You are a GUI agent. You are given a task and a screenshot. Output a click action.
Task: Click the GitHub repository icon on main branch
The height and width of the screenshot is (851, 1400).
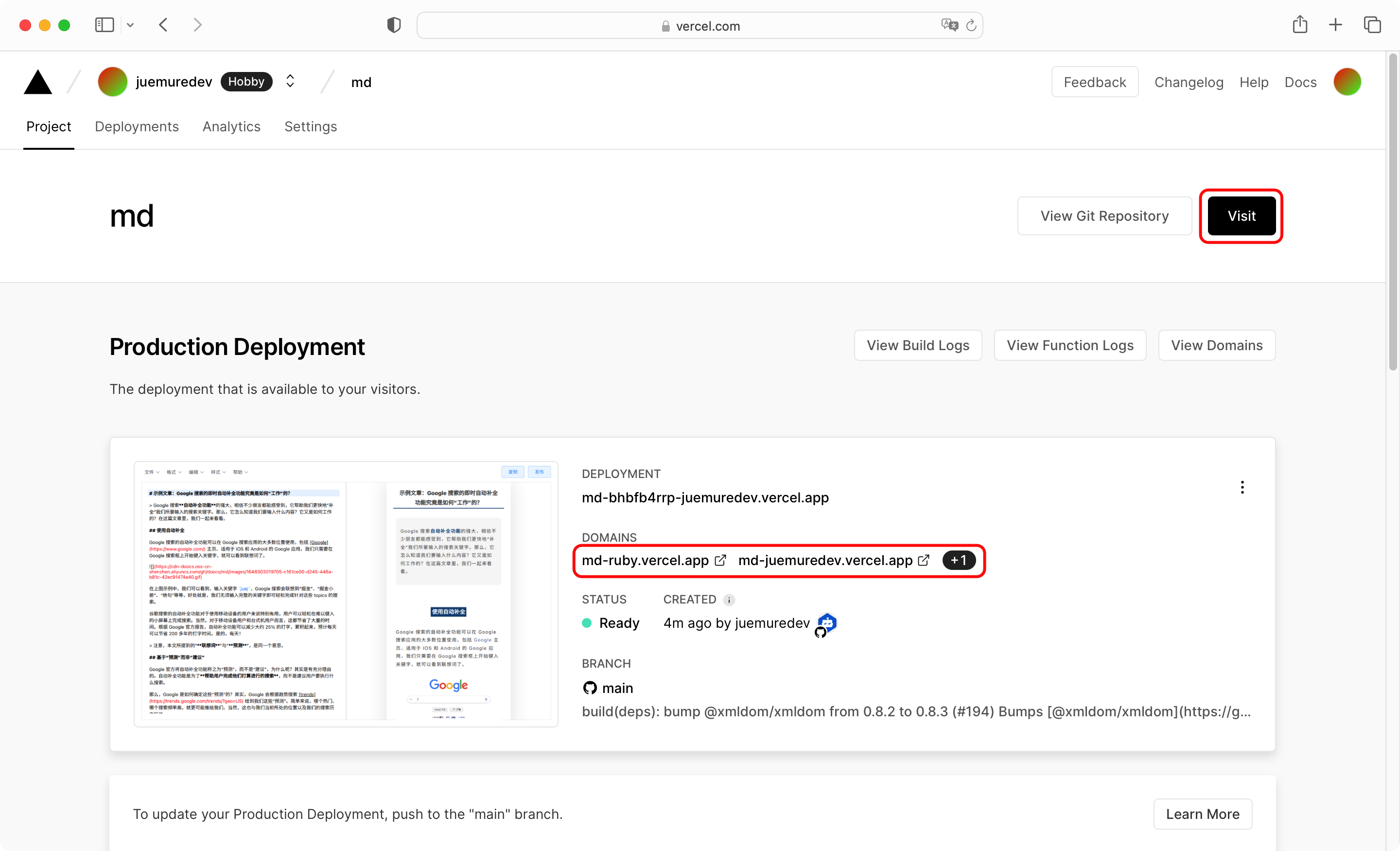(590, 687)
